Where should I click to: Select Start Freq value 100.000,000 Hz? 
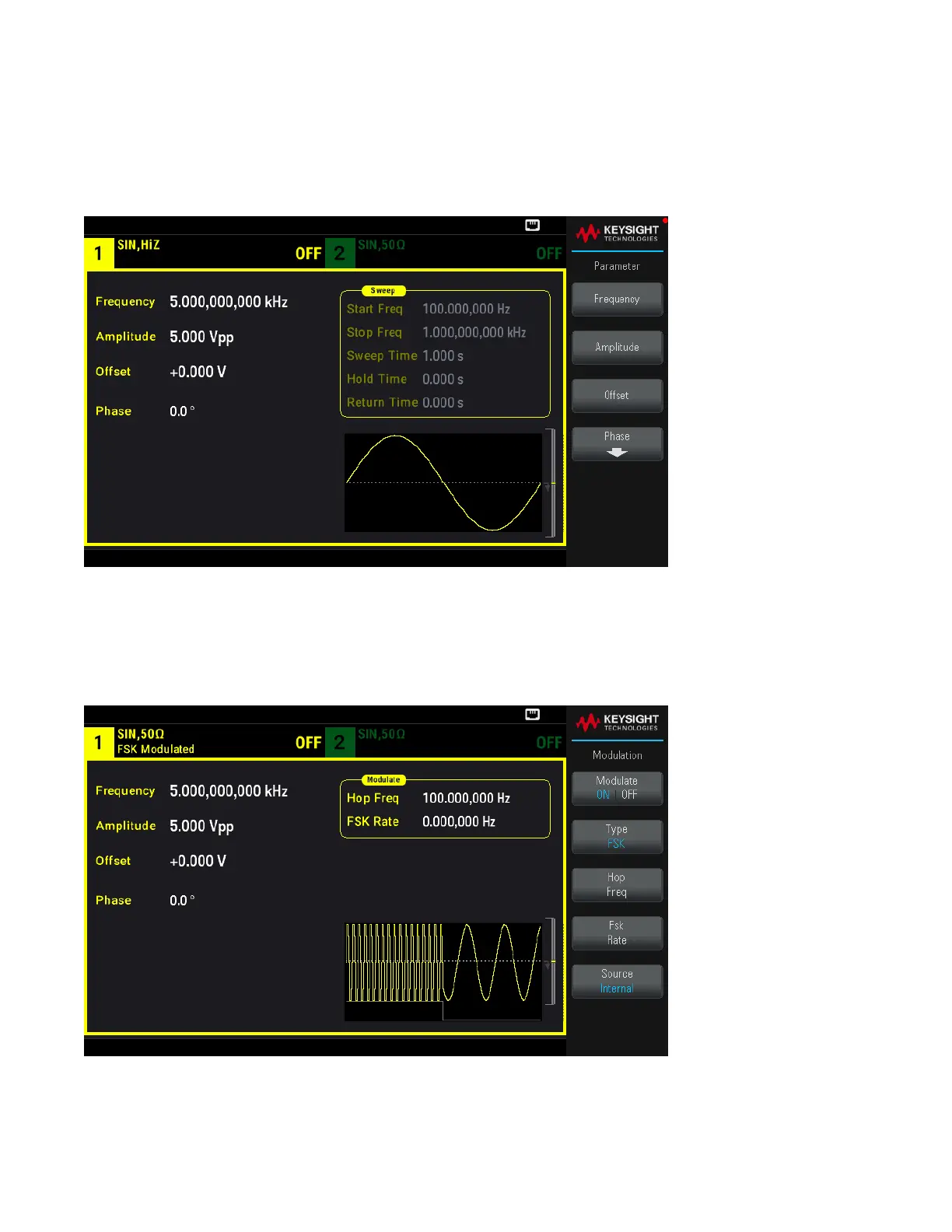tap(466, 310)
